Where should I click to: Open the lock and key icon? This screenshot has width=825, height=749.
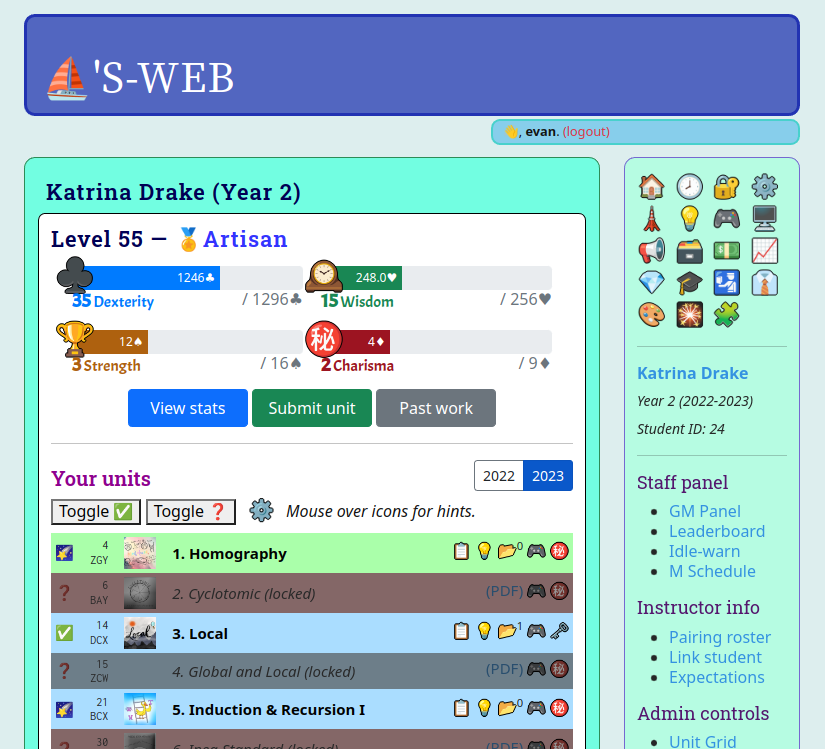coord(726,187)
